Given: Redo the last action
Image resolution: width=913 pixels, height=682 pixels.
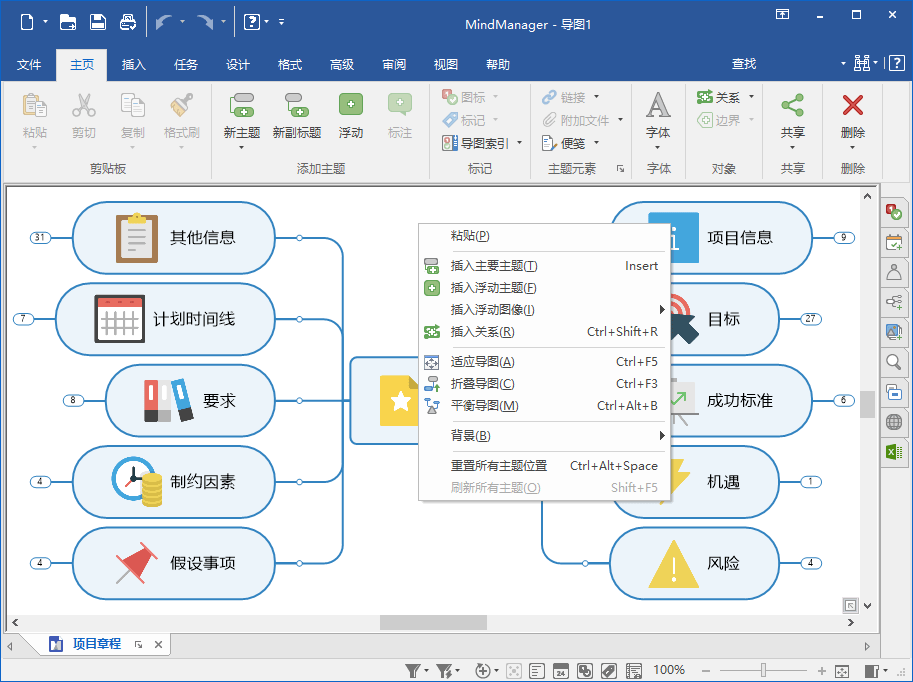Looking at the screenshot, I should point(204,22).
